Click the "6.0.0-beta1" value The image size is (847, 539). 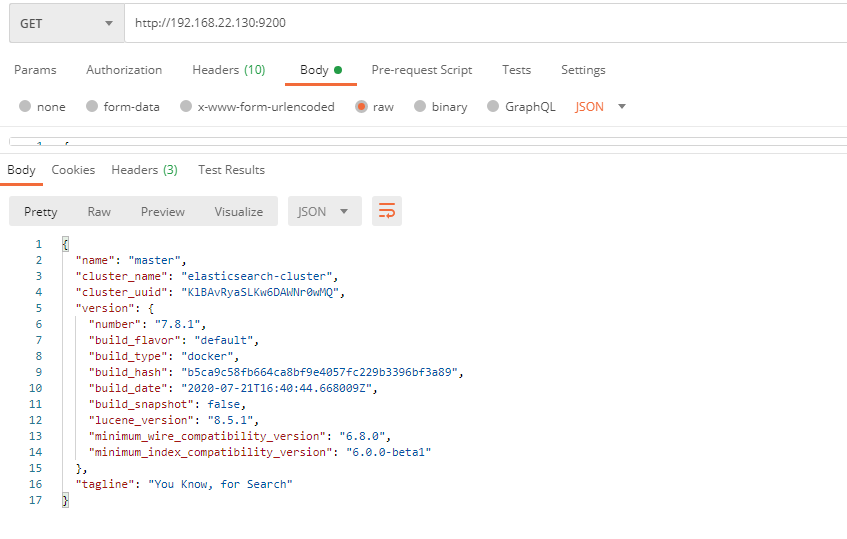click(388, 452)
